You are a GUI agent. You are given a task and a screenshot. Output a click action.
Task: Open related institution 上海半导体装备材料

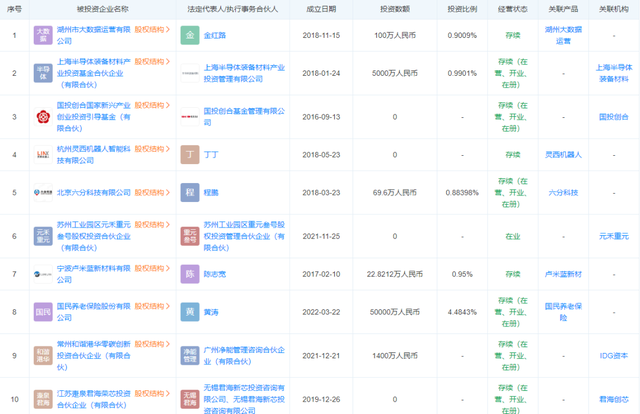tap(614, 73)
